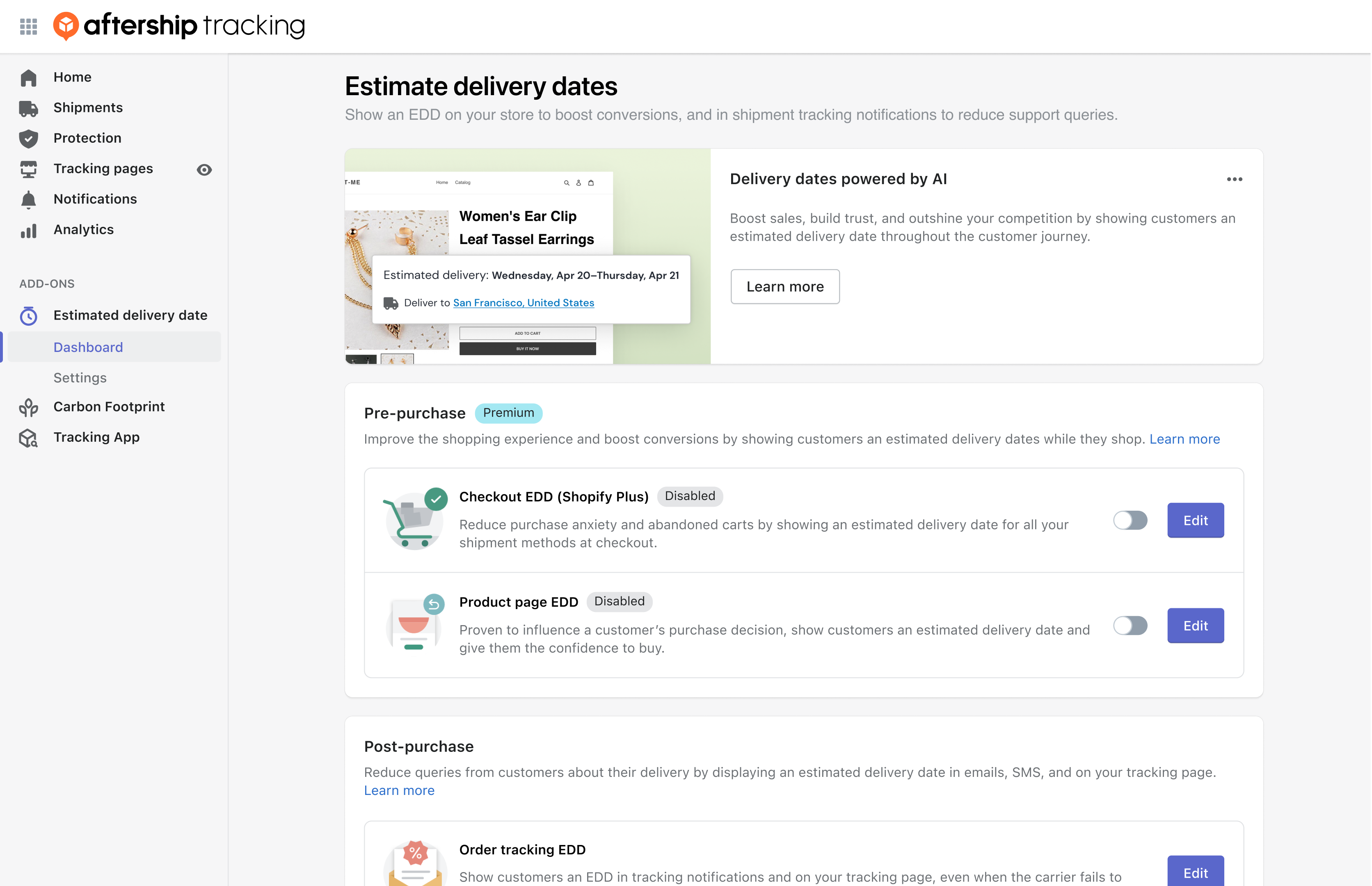Click the Protection shield icon
The width and height of the screenshot is (1372, 886).
28,138
